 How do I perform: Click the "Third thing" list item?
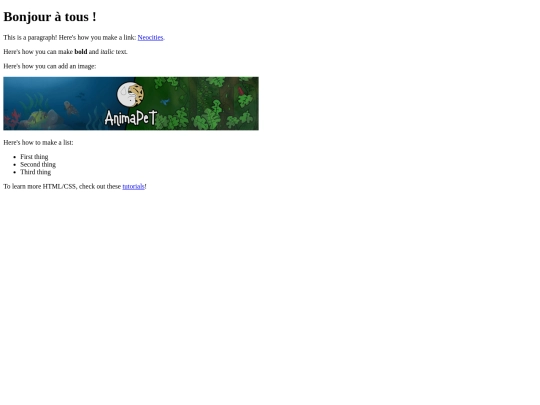35,172
